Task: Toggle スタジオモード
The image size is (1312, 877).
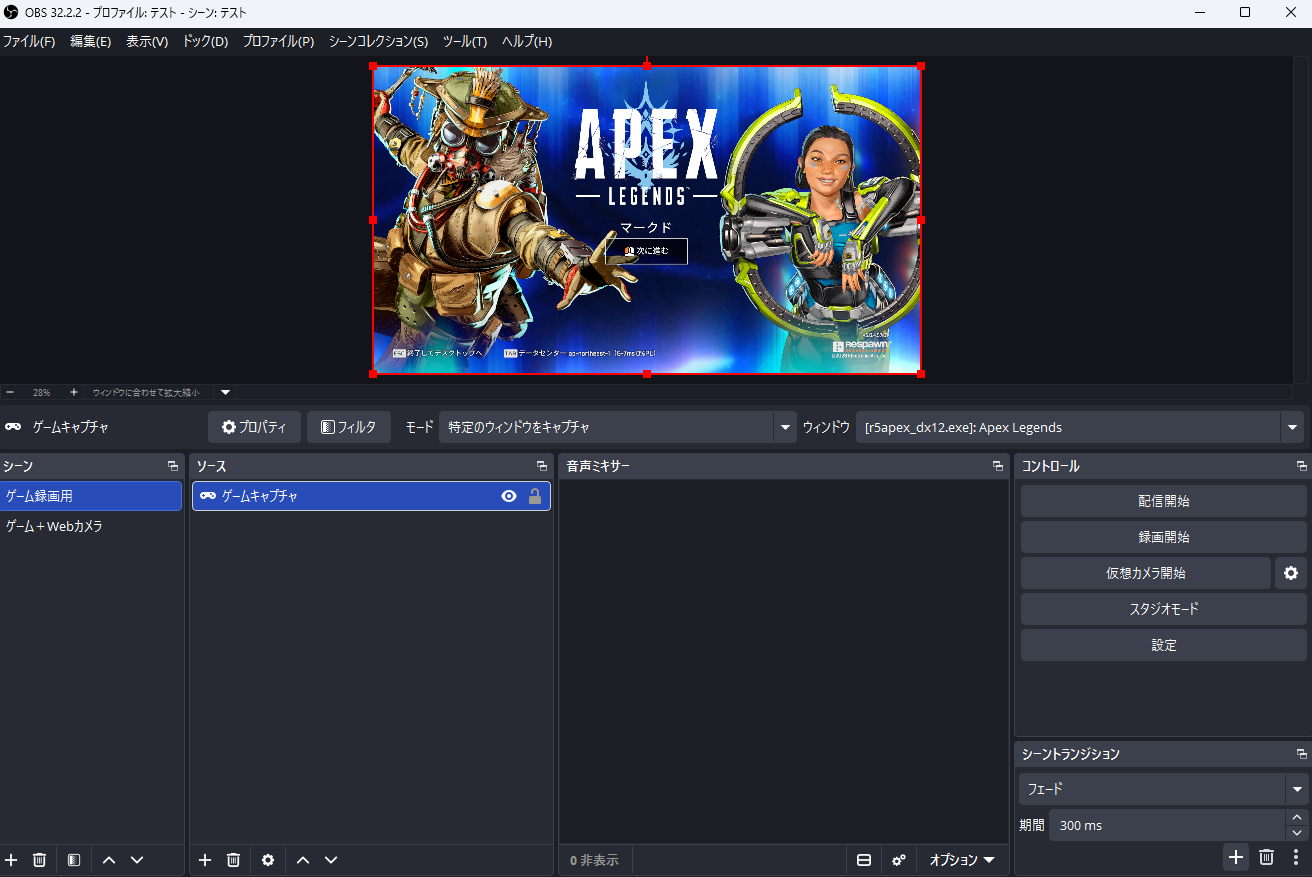Action: click(x=1164, y=609)
